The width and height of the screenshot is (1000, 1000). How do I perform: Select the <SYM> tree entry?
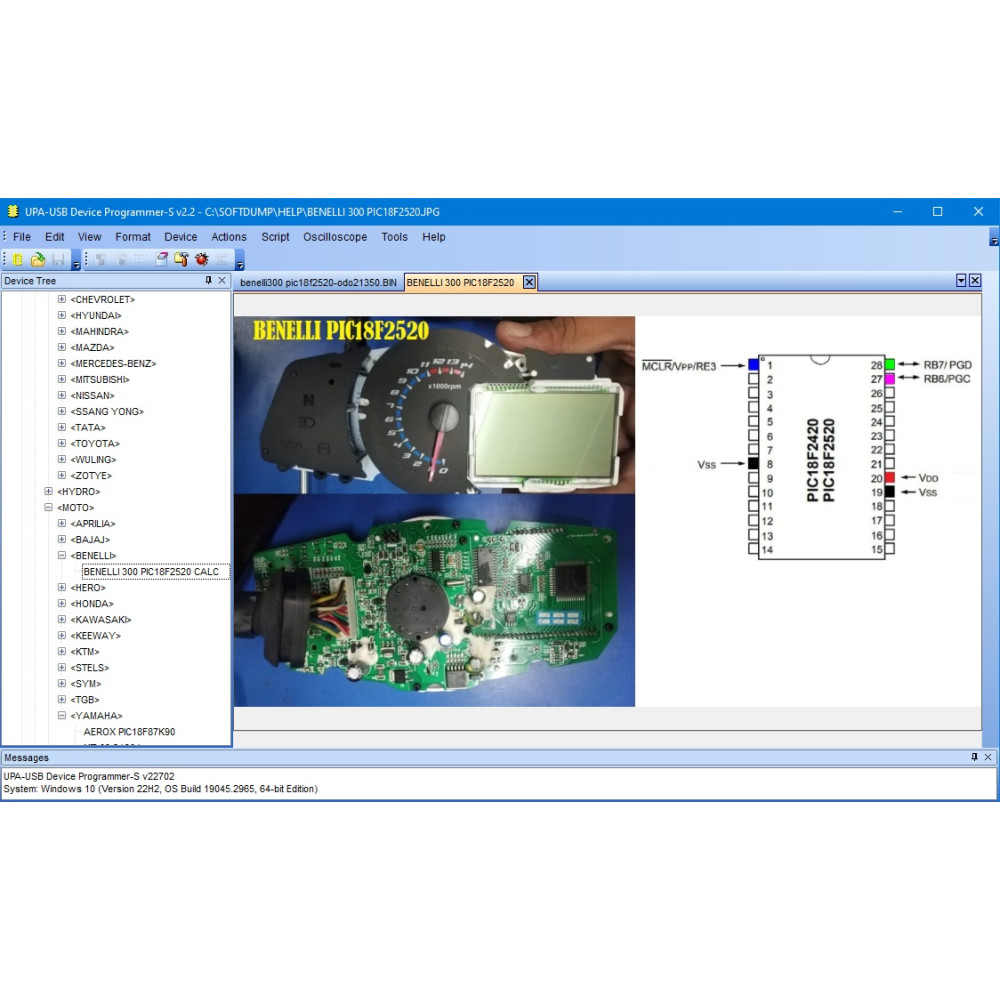tap(86, 683)
